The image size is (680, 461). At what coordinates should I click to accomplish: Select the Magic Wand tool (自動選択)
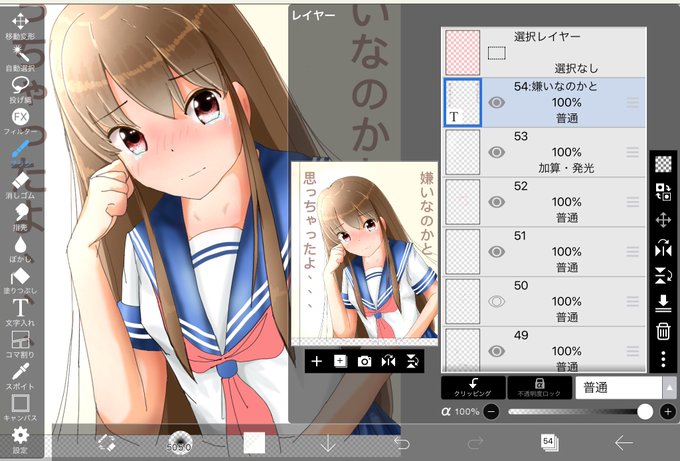[20, 58]
